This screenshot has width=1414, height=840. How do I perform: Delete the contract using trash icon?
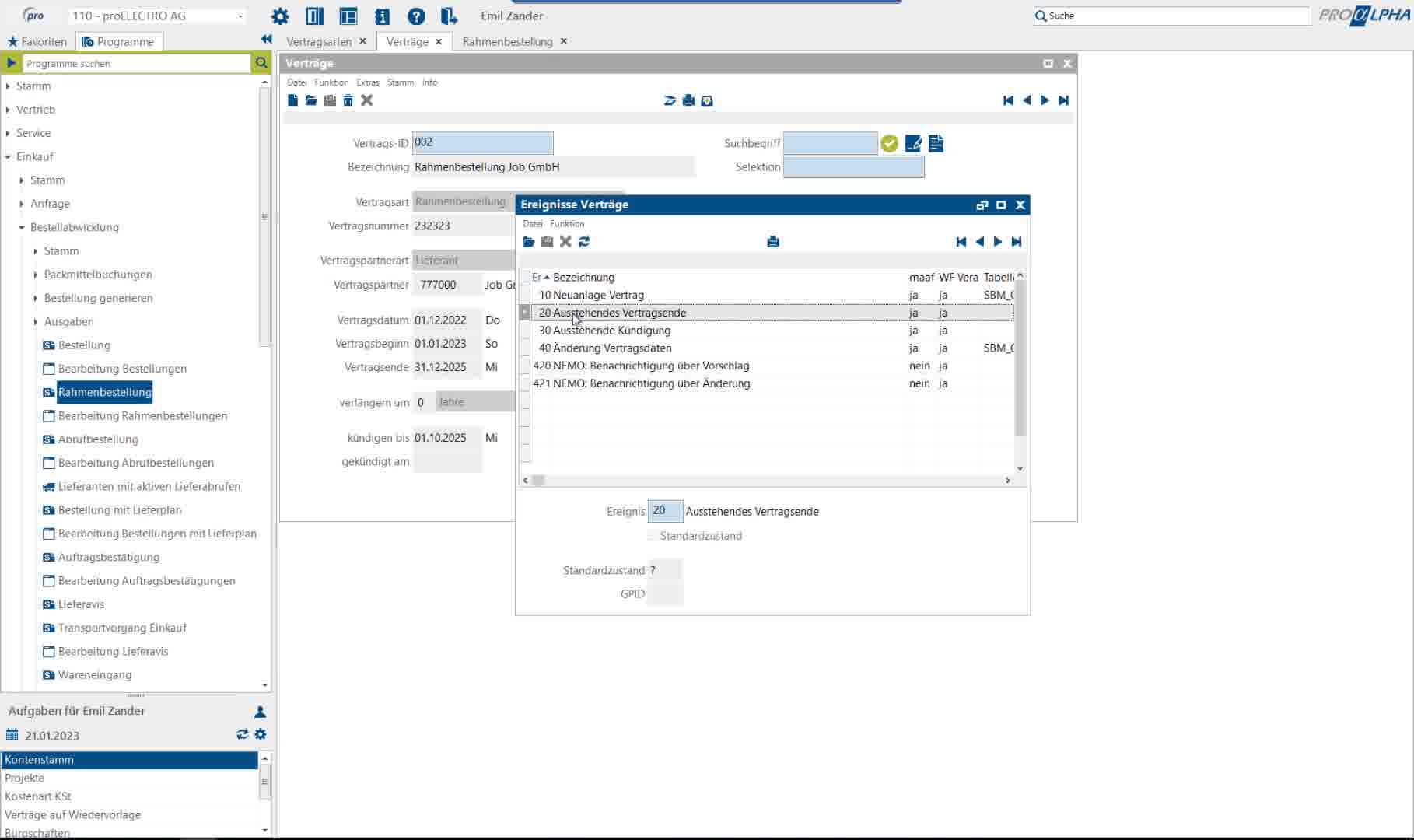348,100
